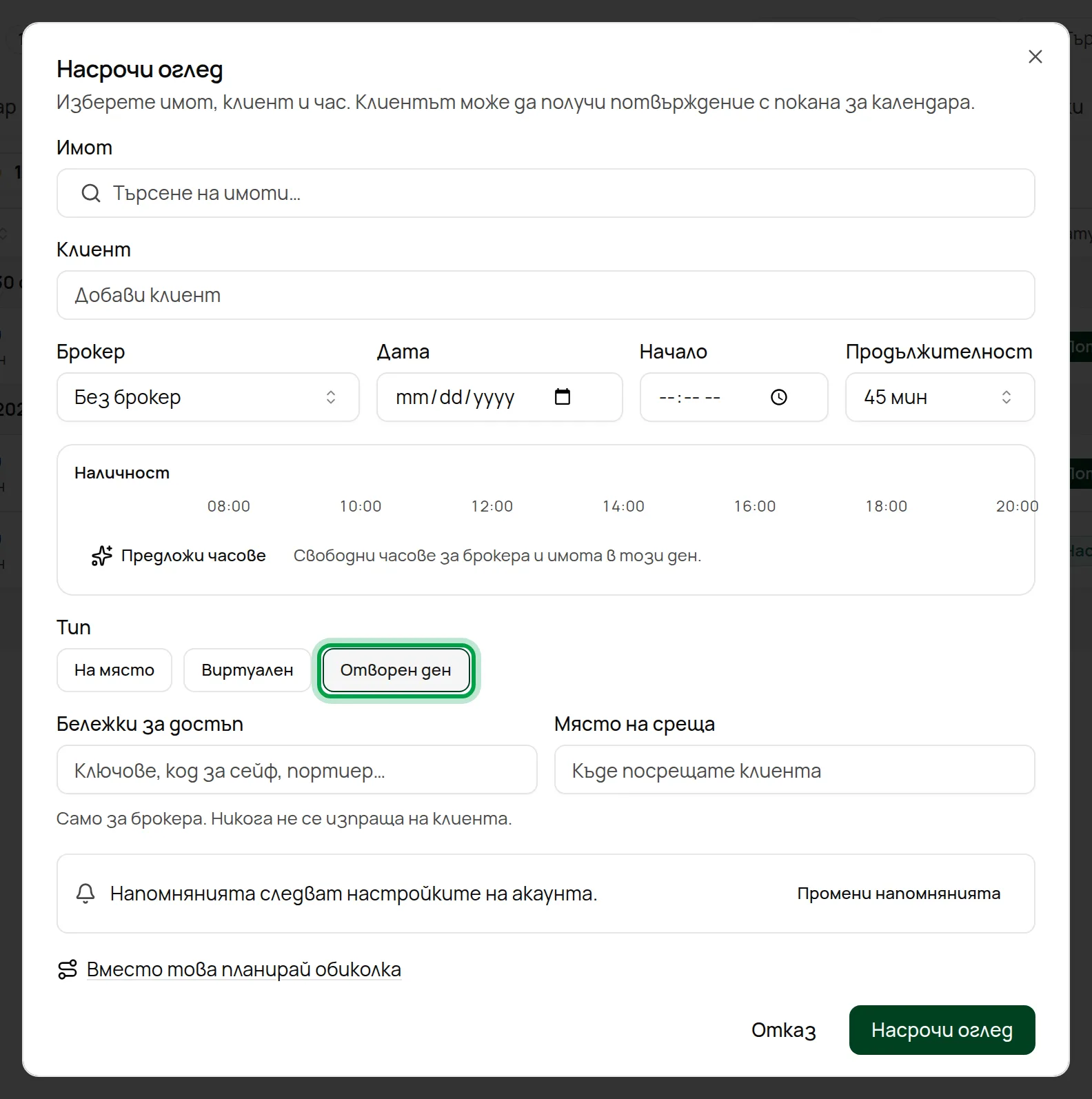Screen dimensions: 1092x1099
Task: Focus the Бележки за достъп input field
Action: [297, 769]
